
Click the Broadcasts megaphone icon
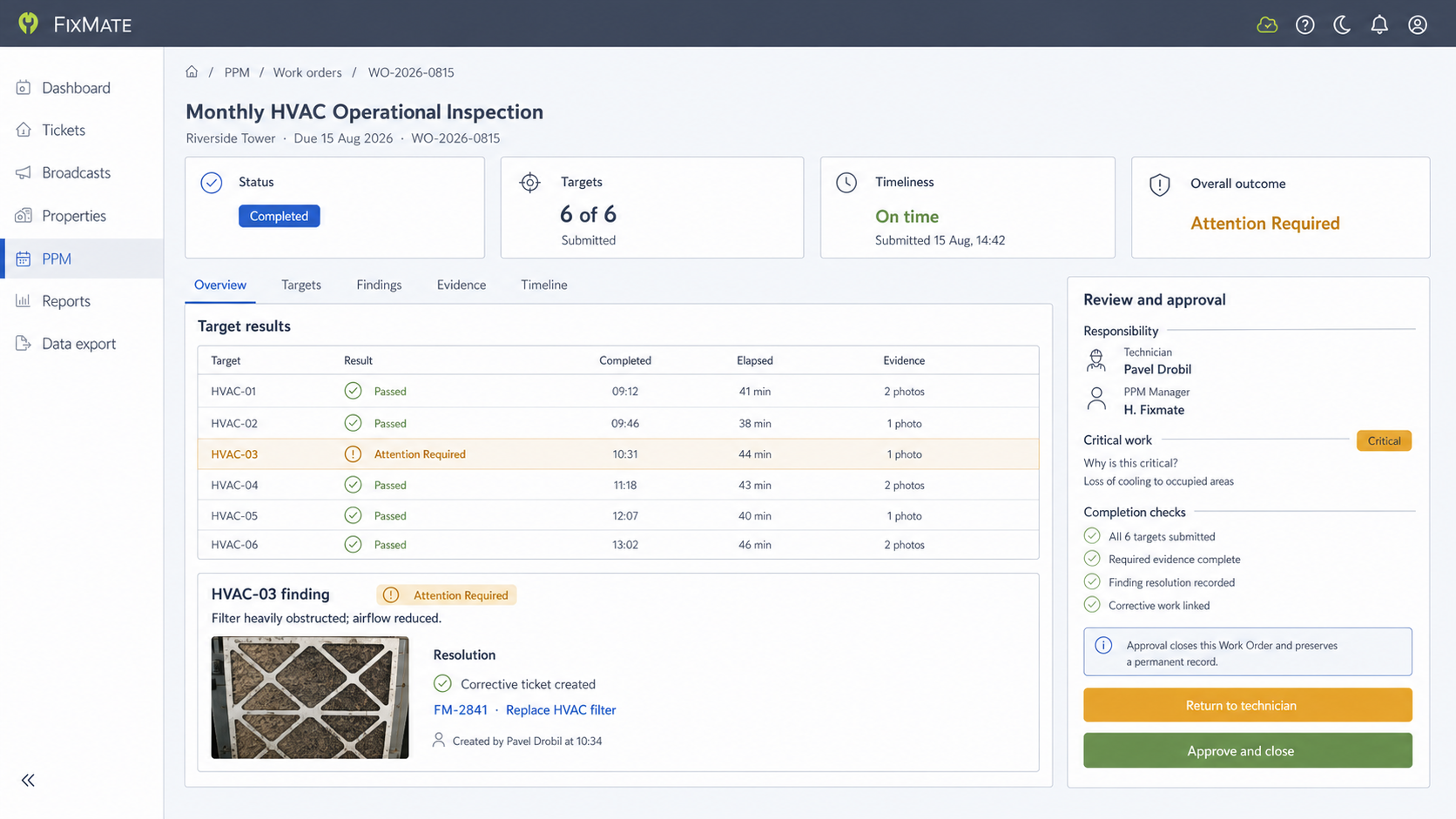24,172
